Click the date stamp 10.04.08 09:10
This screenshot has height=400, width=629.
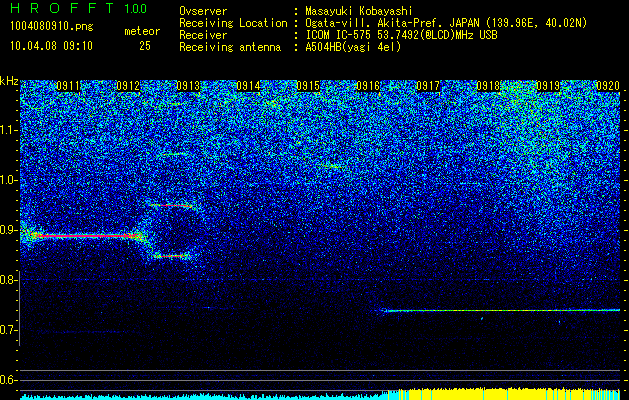[51, 46]
